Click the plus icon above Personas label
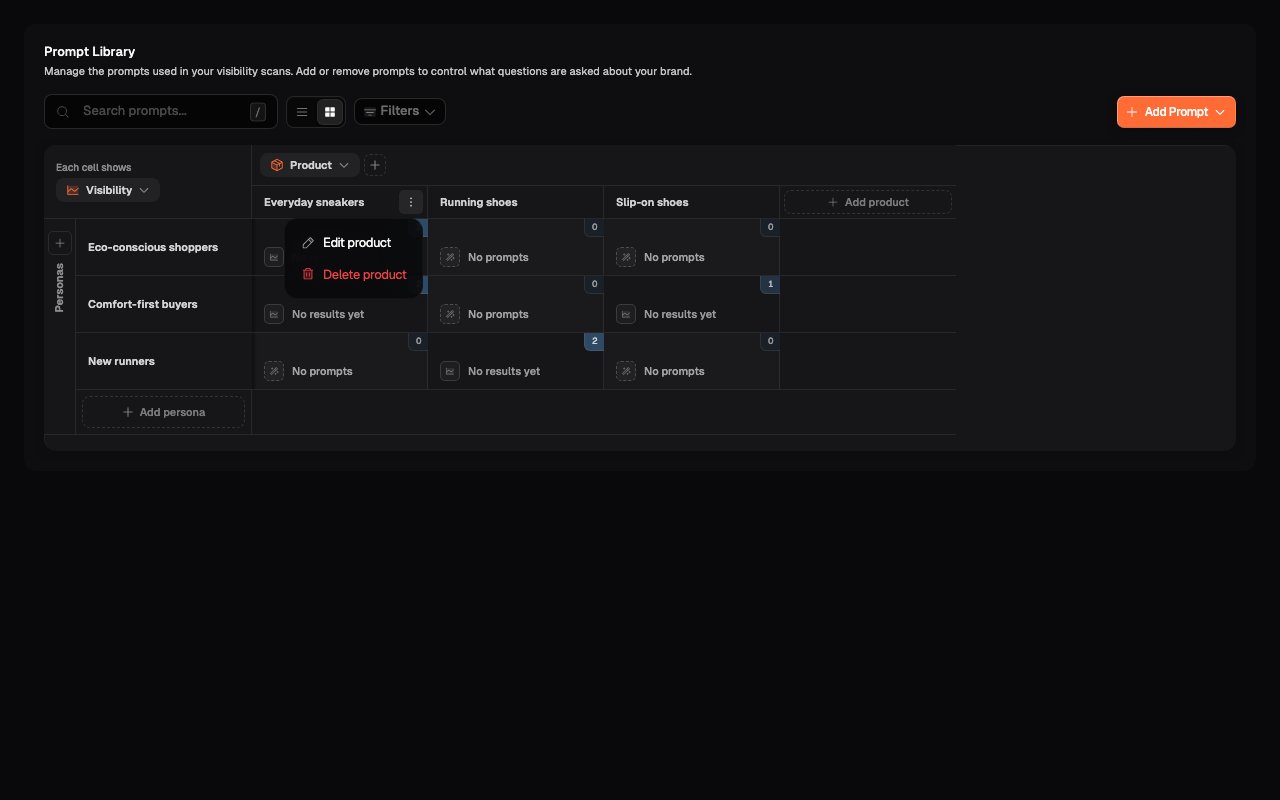The image size is (1280, 800). click(x=59, y=243)
